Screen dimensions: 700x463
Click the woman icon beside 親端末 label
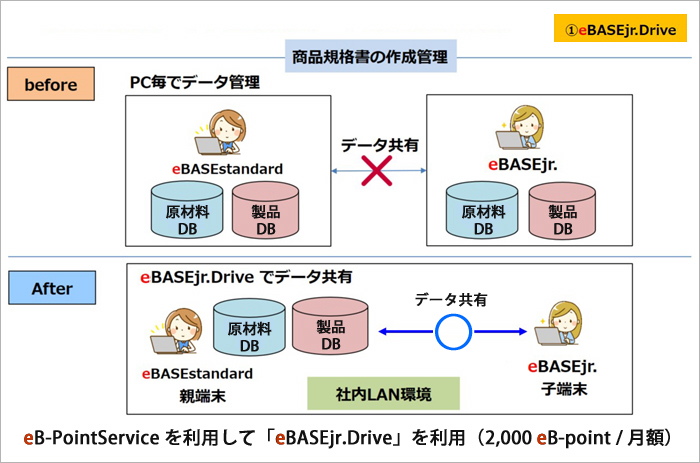coord(176,331)
